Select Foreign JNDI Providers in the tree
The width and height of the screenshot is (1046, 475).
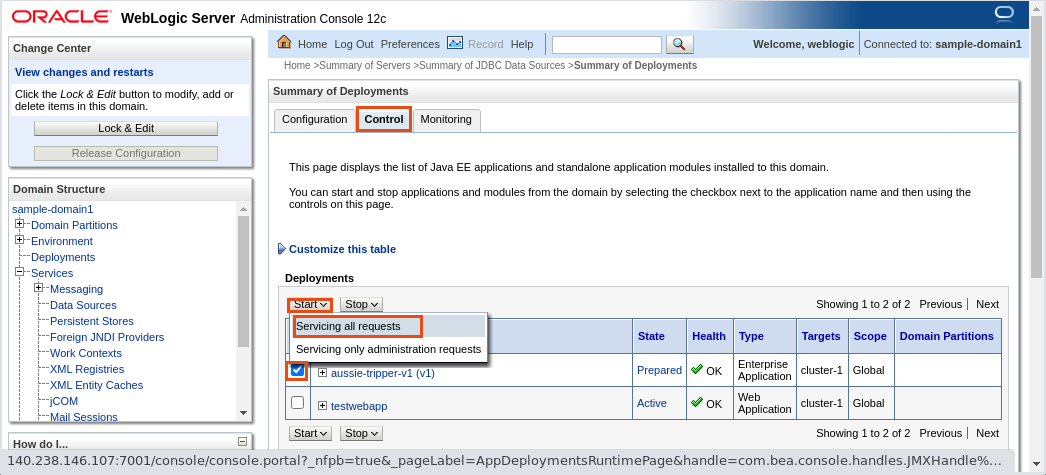(x=107, y=337)
